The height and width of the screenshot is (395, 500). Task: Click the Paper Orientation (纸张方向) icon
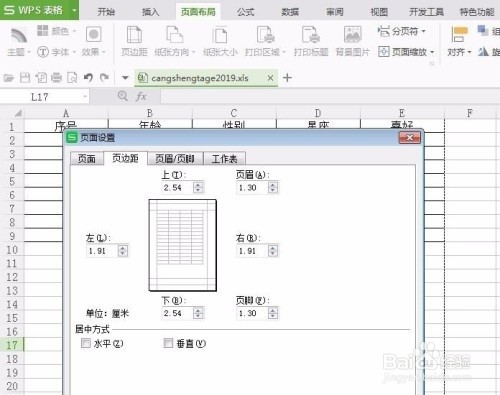coord(175,35)
